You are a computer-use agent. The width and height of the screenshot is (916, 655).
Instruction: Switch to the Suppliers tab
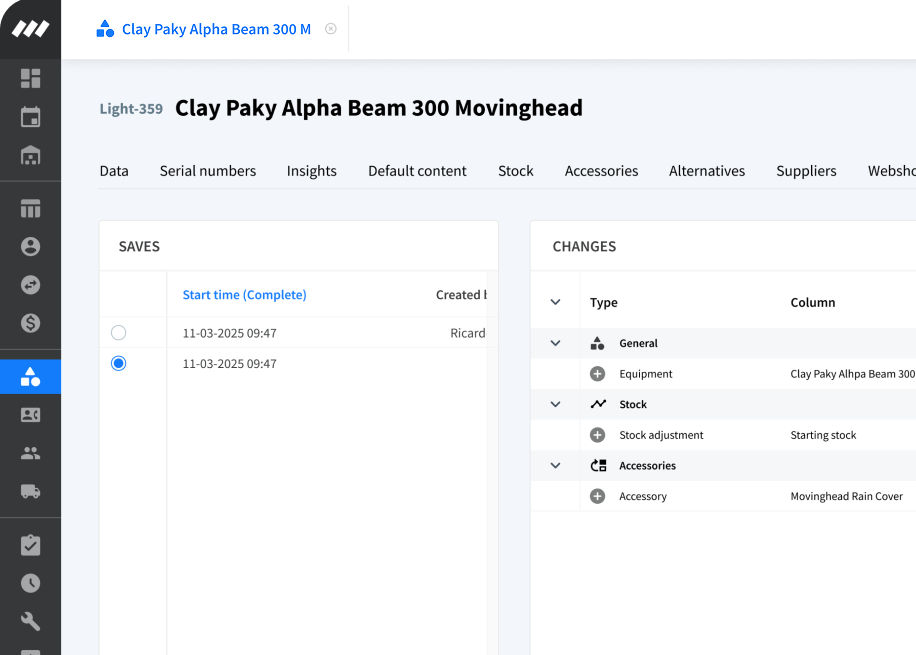pyautogui.click(x=806, y=171)
